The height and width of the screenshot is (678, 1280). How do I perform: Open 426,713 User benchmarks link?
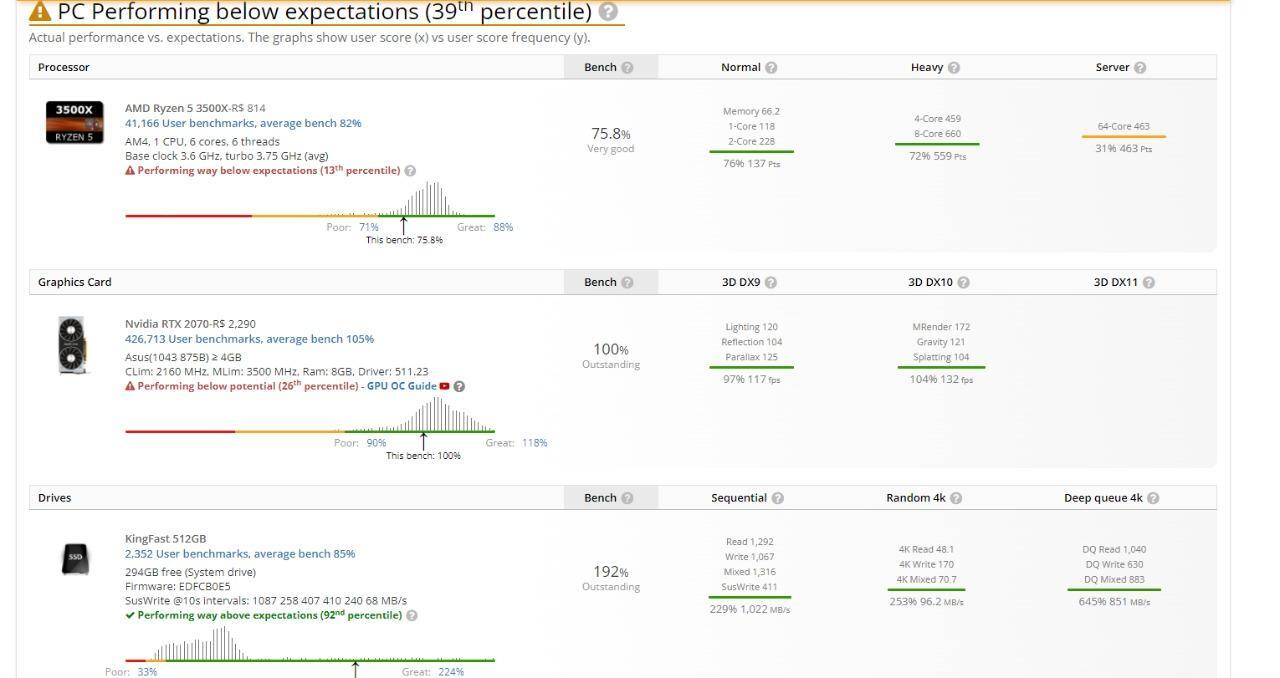pyautogui.click(x=249, y=339)
